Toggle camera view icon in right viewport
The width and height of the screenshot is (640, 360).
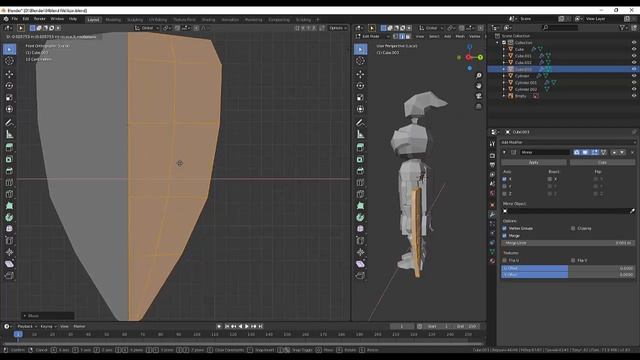pyautogui.click(x=478, y=96)
